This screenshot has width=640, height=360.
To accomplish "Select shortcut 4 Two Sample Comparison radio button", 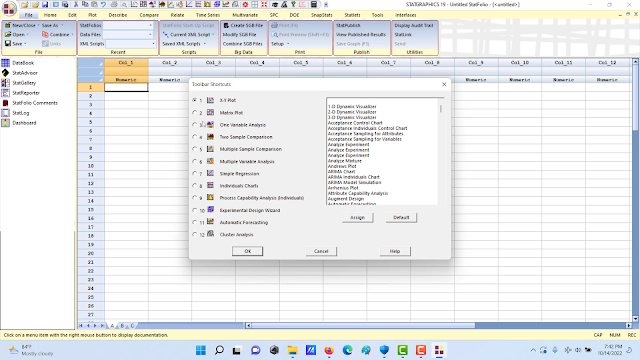I will (x=195, y=137).
